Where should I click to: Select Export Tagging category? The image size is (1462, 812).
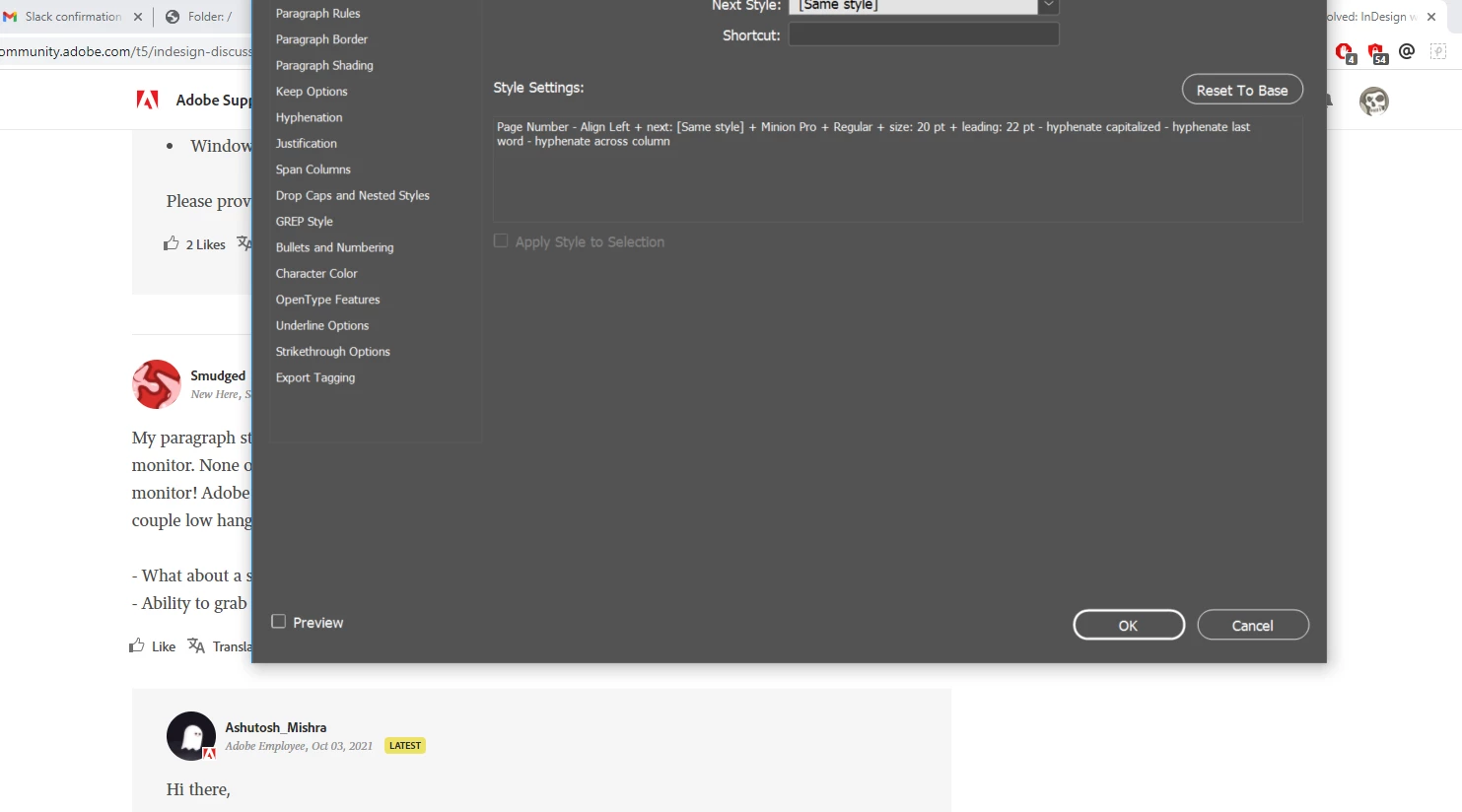(x=314, y=377)
